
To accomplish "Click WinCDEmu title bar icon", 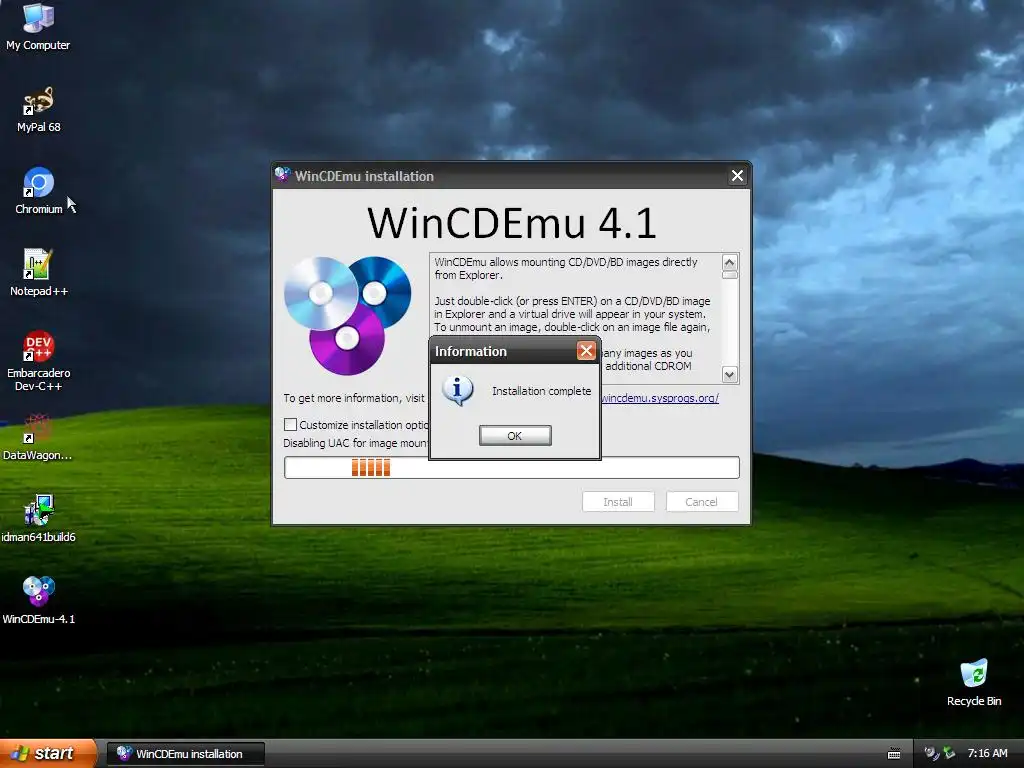I will tap(282, 175).
